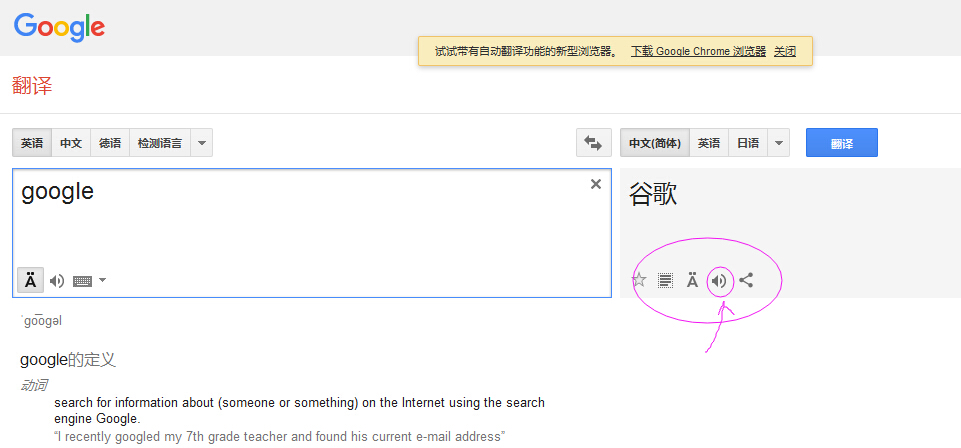This screenshot has width=961, height=448.
Task: Star the translation to save it
Action: 640,281
